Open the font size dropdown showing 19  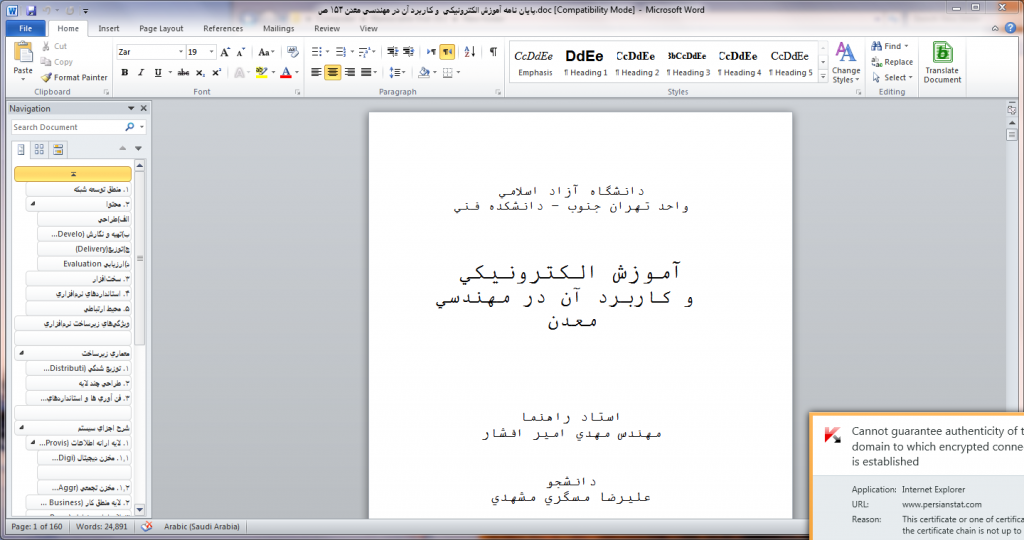point(200,51)
